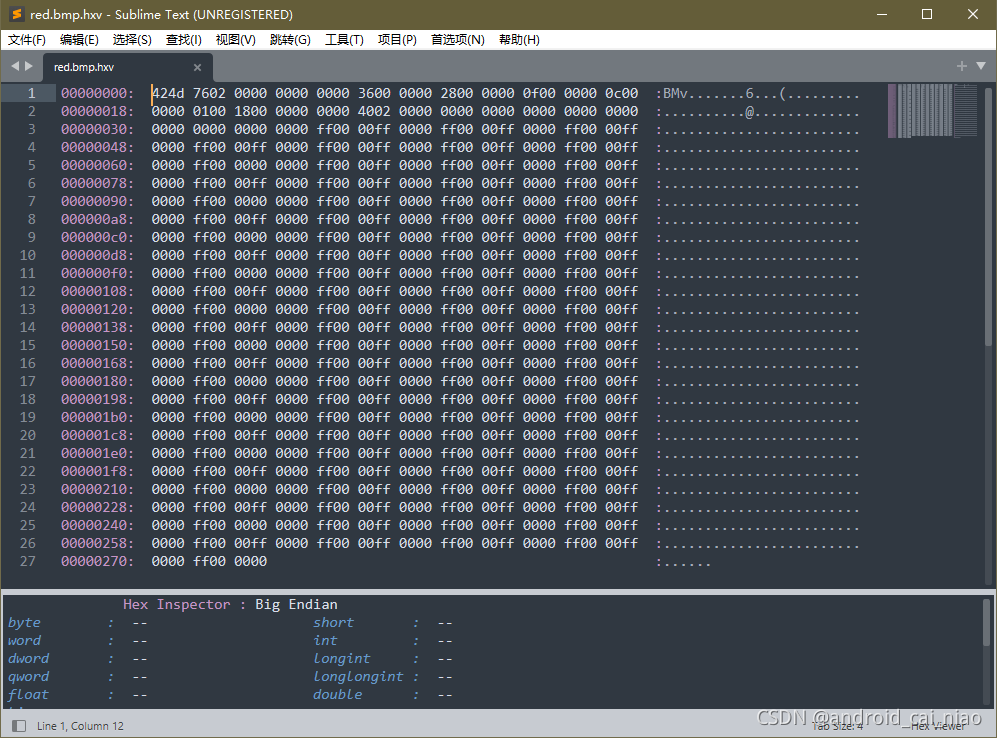
Task: Open the 首选项(N) menu
Action: pos(458,39)
